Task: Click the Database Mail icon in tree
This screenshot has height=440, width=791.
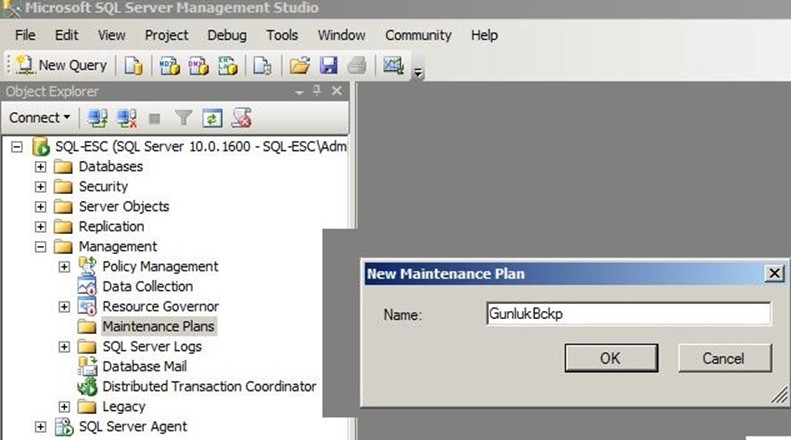Action: pyautogui.click(x=88, y=366)
